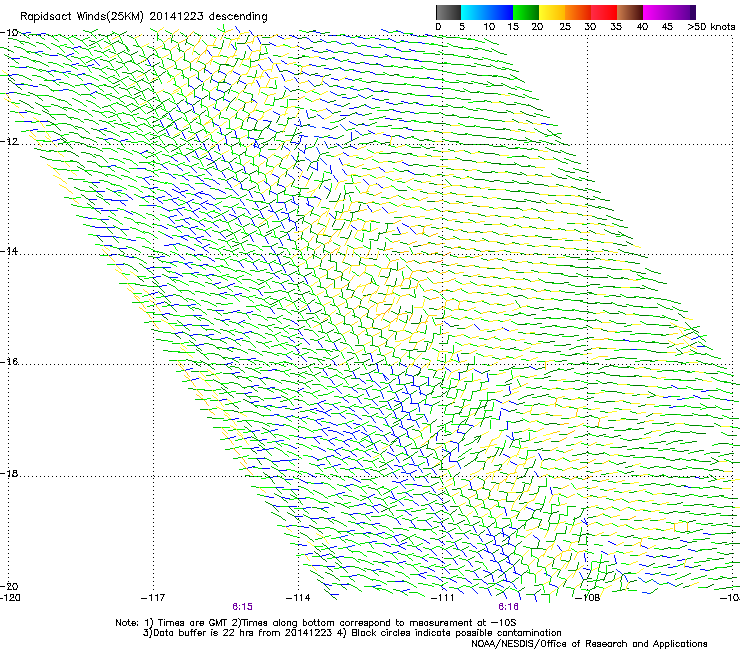Click the orange 25-30 knots color segment
The image size is (740, 650).
(578, 12)
